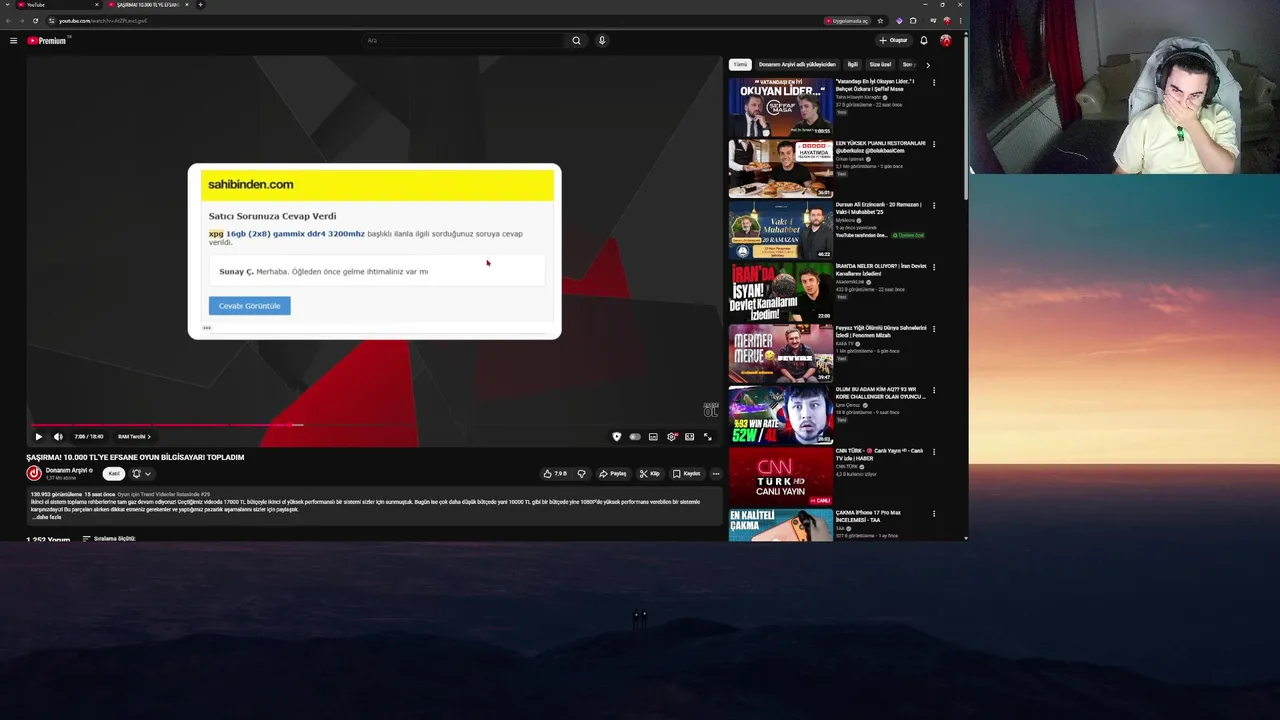Open Çakma iPhone 17 Pro Max thumbnail

tap(781, 525)
